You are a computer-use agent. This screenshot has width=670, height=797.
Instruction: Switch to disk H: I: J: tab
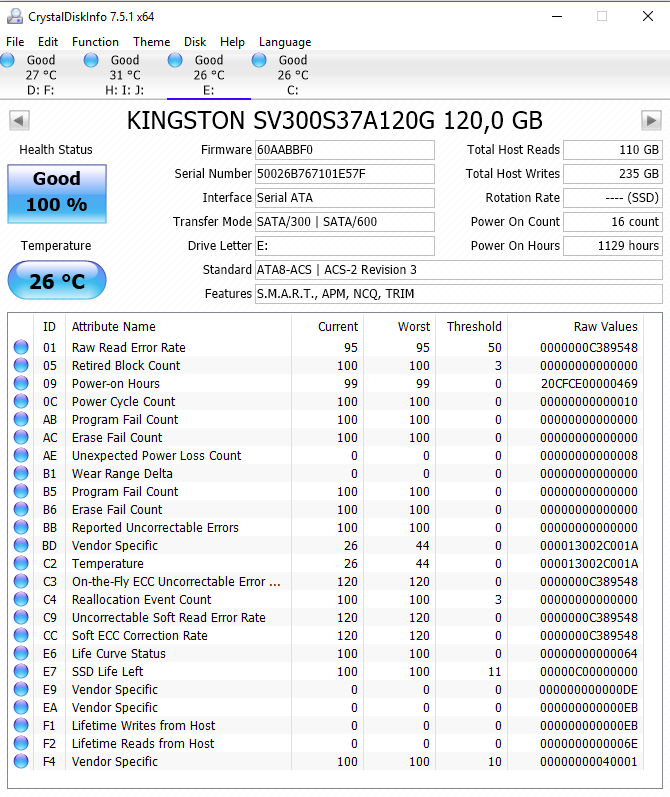pos(125,75)
